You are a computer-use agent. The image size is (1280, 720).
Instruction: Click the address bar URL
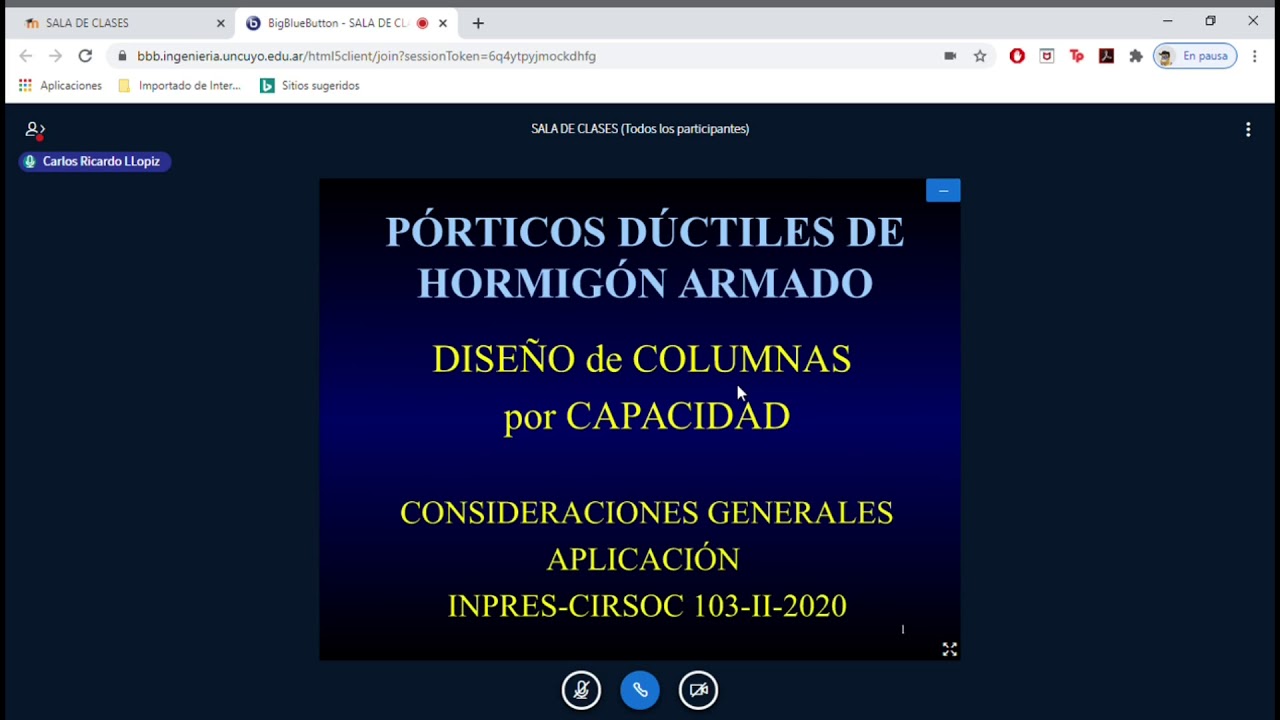pos(366,56)
